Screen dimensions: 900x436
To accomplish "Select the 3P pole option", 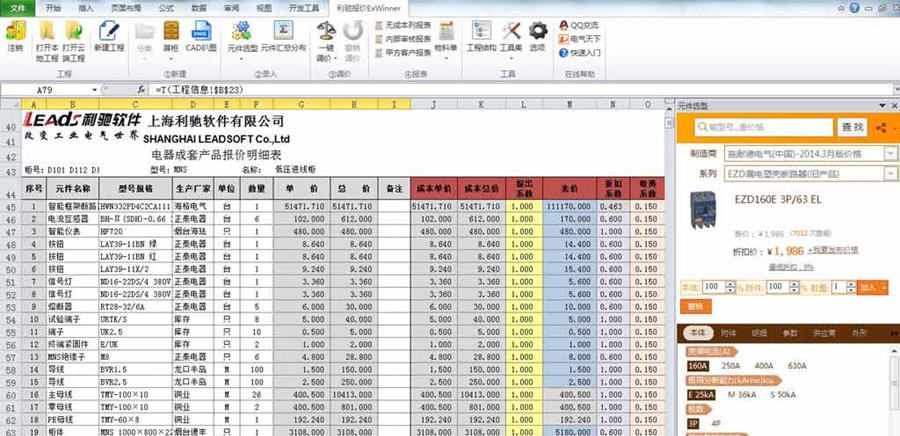I will click(693, 424).
